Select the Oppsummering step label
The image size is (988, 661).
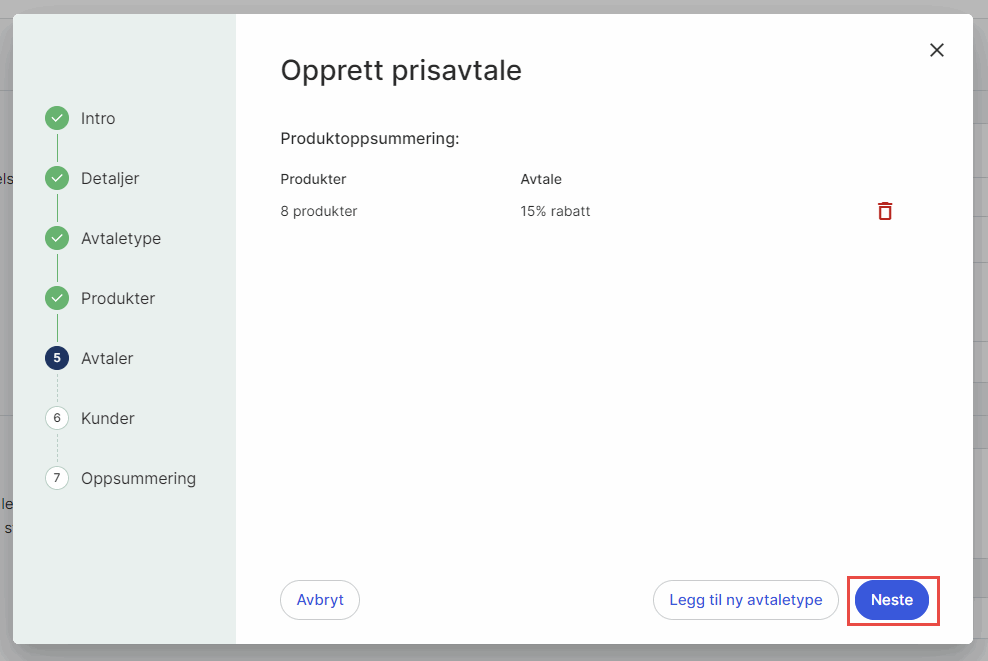[138, 478]
